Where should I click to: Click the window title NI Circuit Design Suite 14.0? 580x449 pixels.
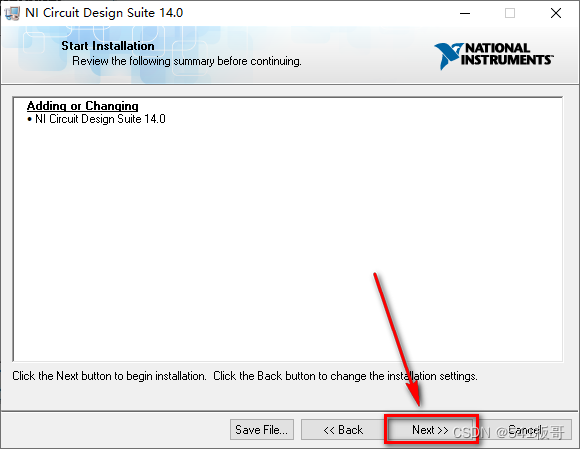104,13
